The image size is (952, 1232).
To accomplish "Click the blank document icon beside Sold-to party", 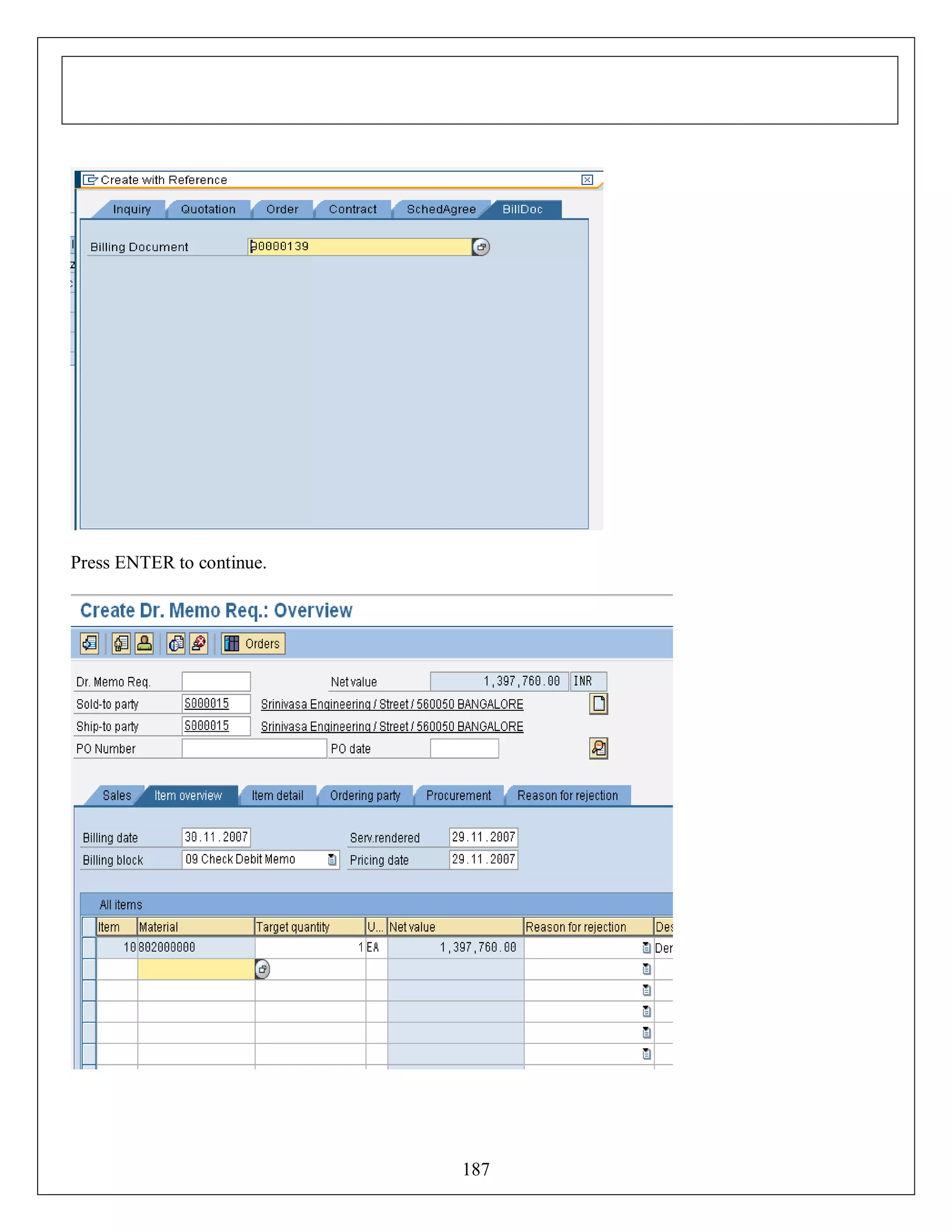I will pos(598,703).
